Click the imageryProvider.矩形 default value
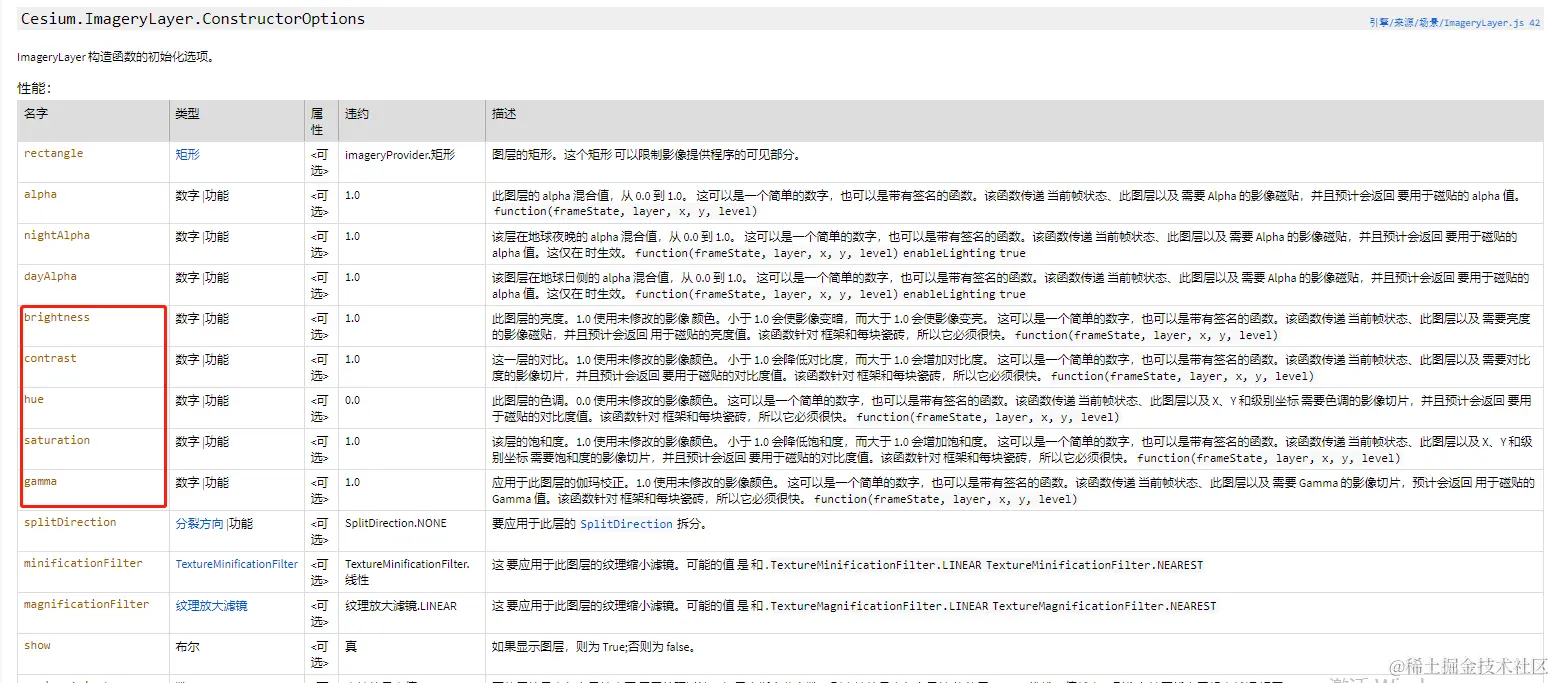 point(400,155)
